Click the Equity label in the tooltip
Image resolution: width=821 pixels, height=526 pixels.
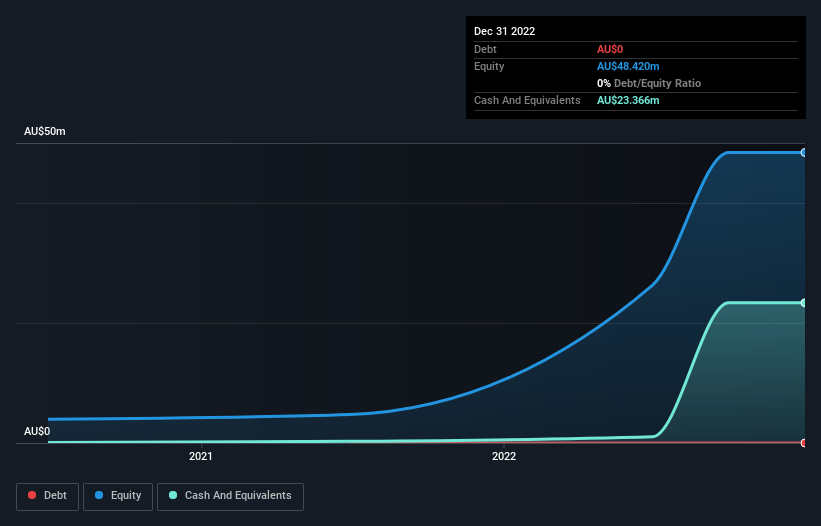coord(489,66)
